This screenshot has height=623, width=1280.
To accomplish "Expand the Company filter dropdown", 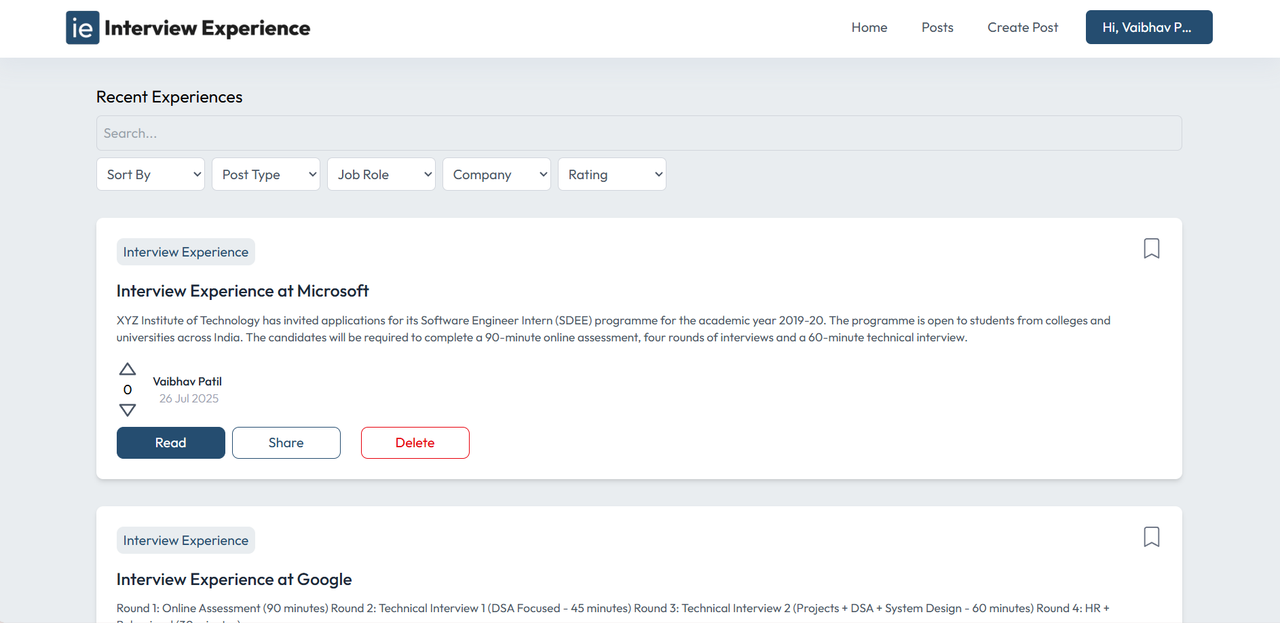I will [x=497, y=174].
